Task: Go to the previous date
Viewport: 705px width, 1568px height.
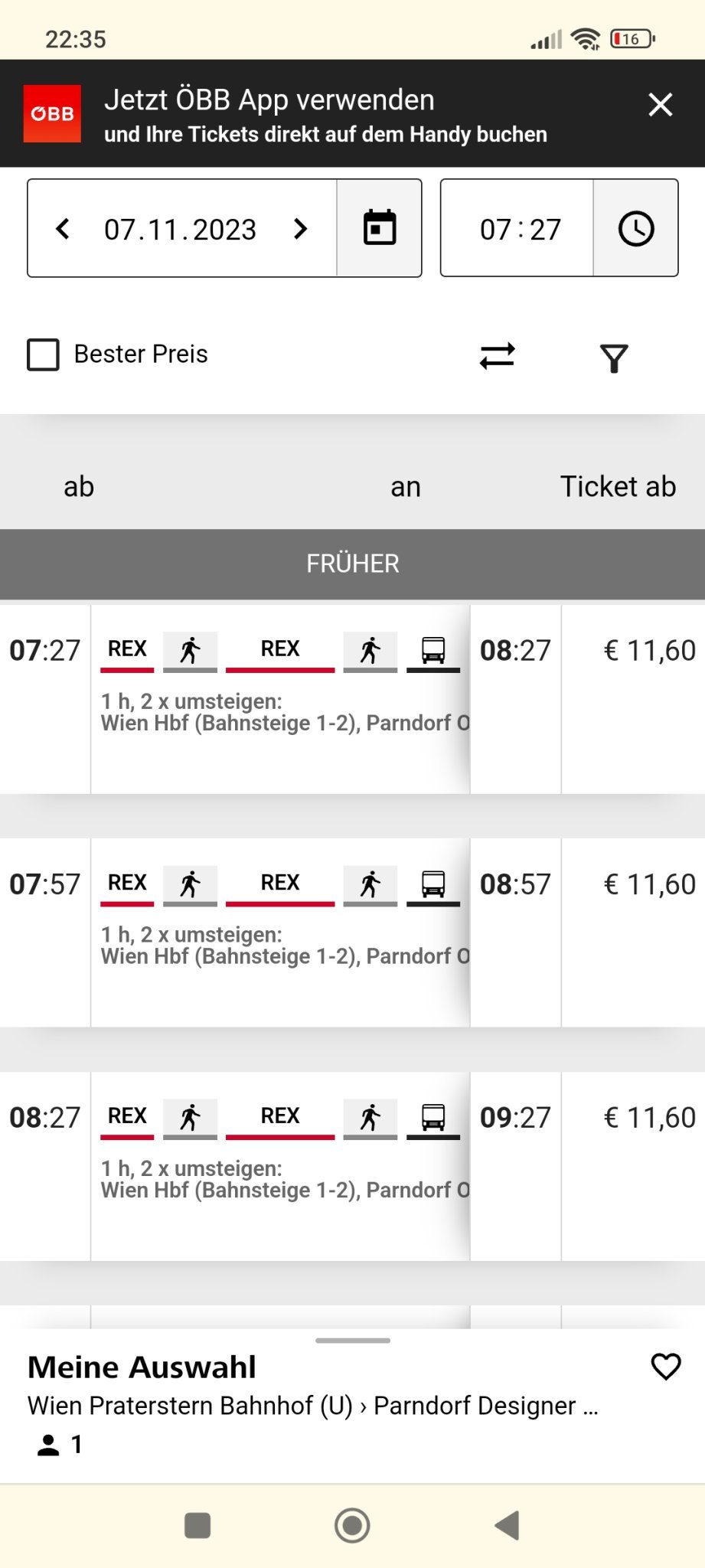Action: (64, 228)
